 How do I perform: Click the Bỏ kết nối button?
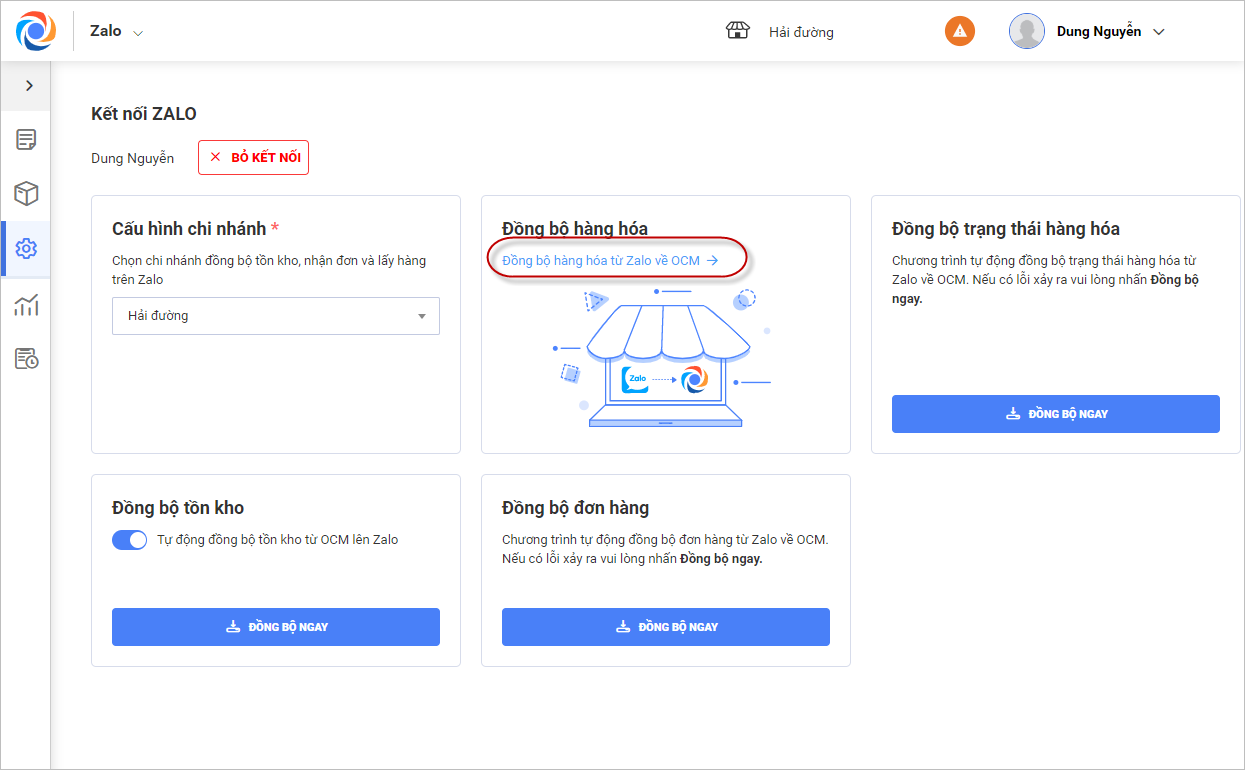point(253,158)
